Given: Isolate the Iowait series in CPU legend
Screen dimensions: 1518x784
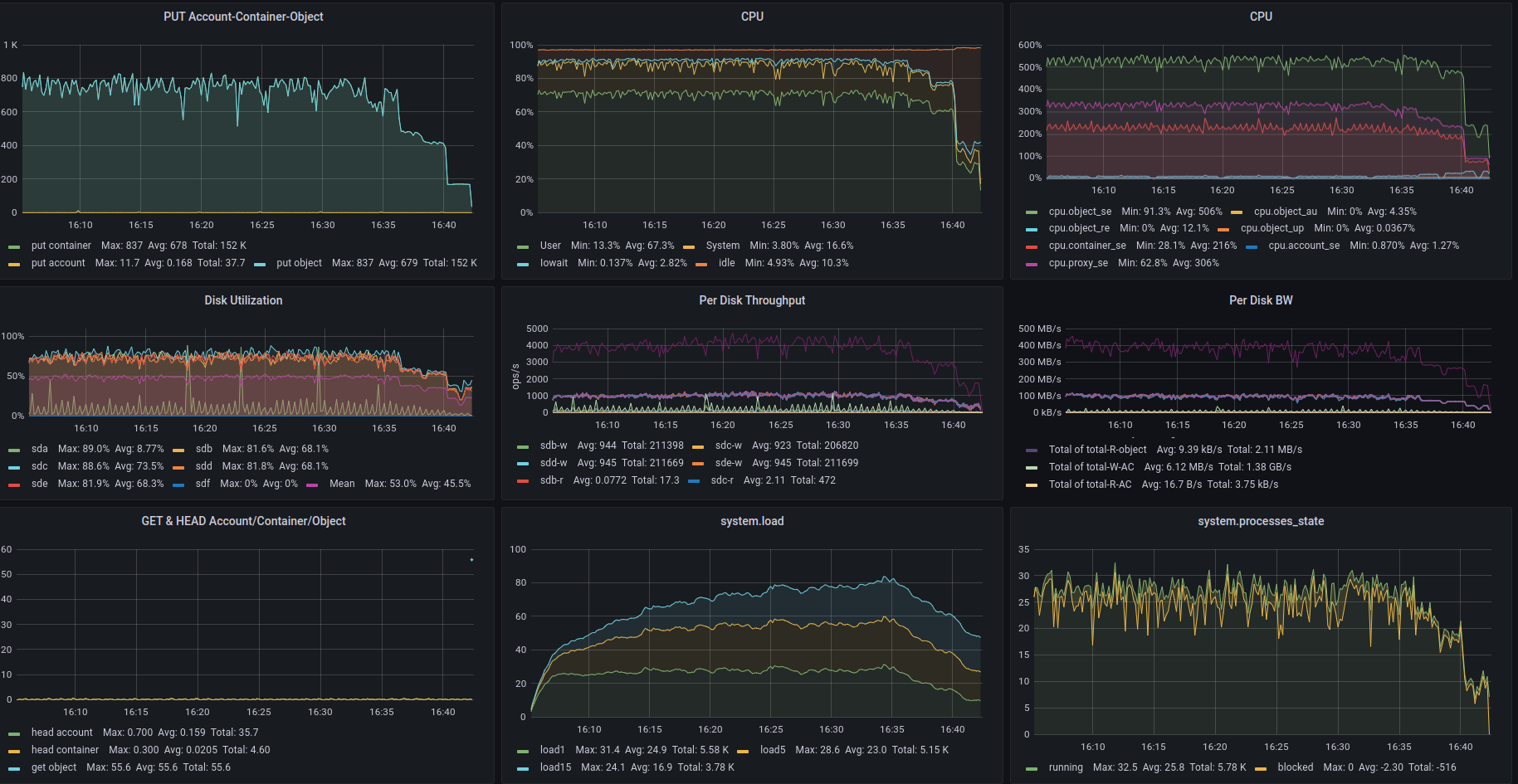Looking at the screenshot, I should click(554, 263).
